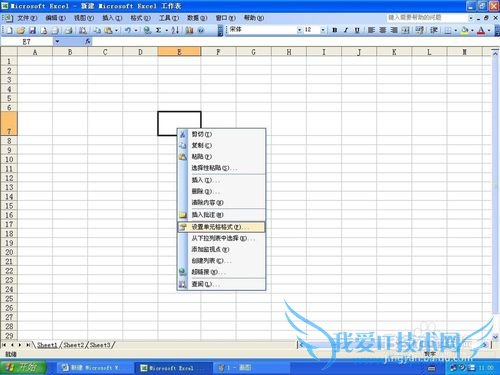Expand the Fill Color dropdown arrow

pos(472,30)
